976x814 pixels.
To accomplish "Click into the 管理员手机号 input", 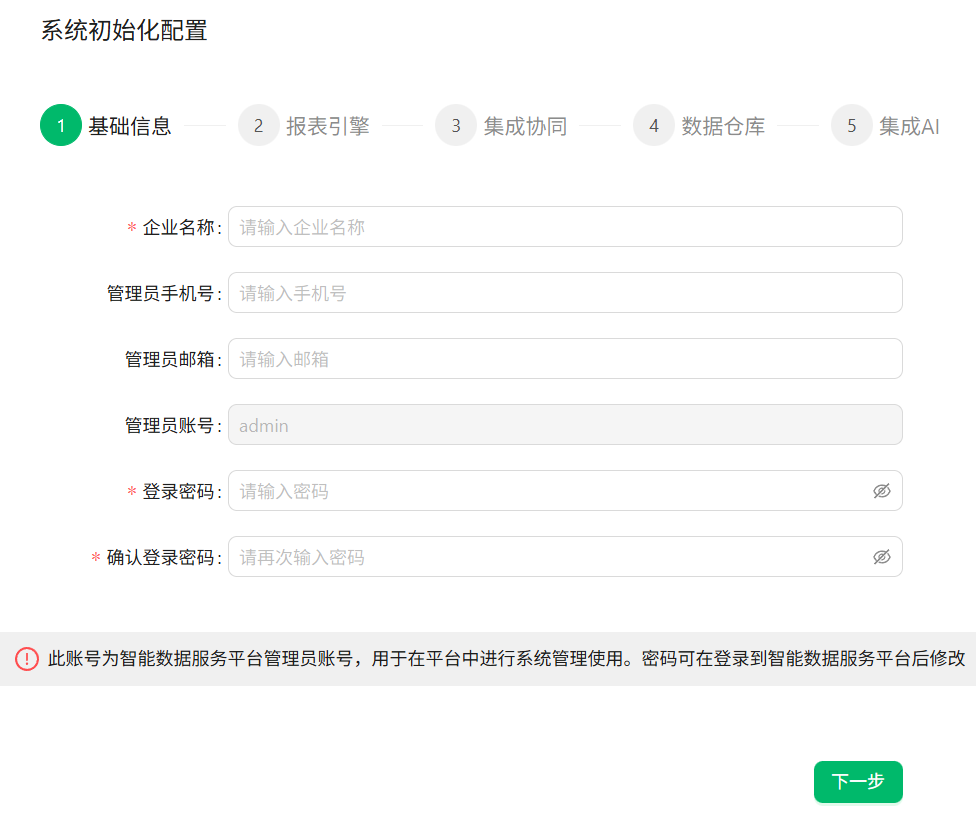I will click(565, 293).
